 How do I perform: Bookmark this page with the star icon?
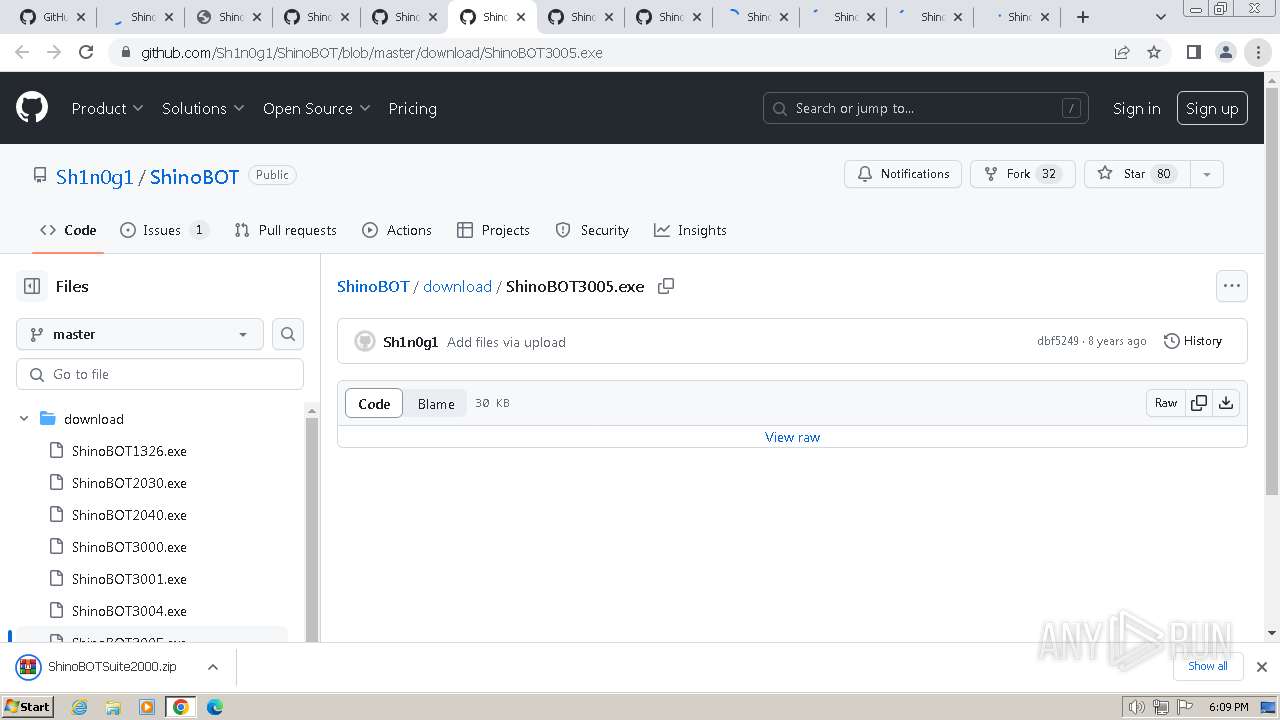1154,53
